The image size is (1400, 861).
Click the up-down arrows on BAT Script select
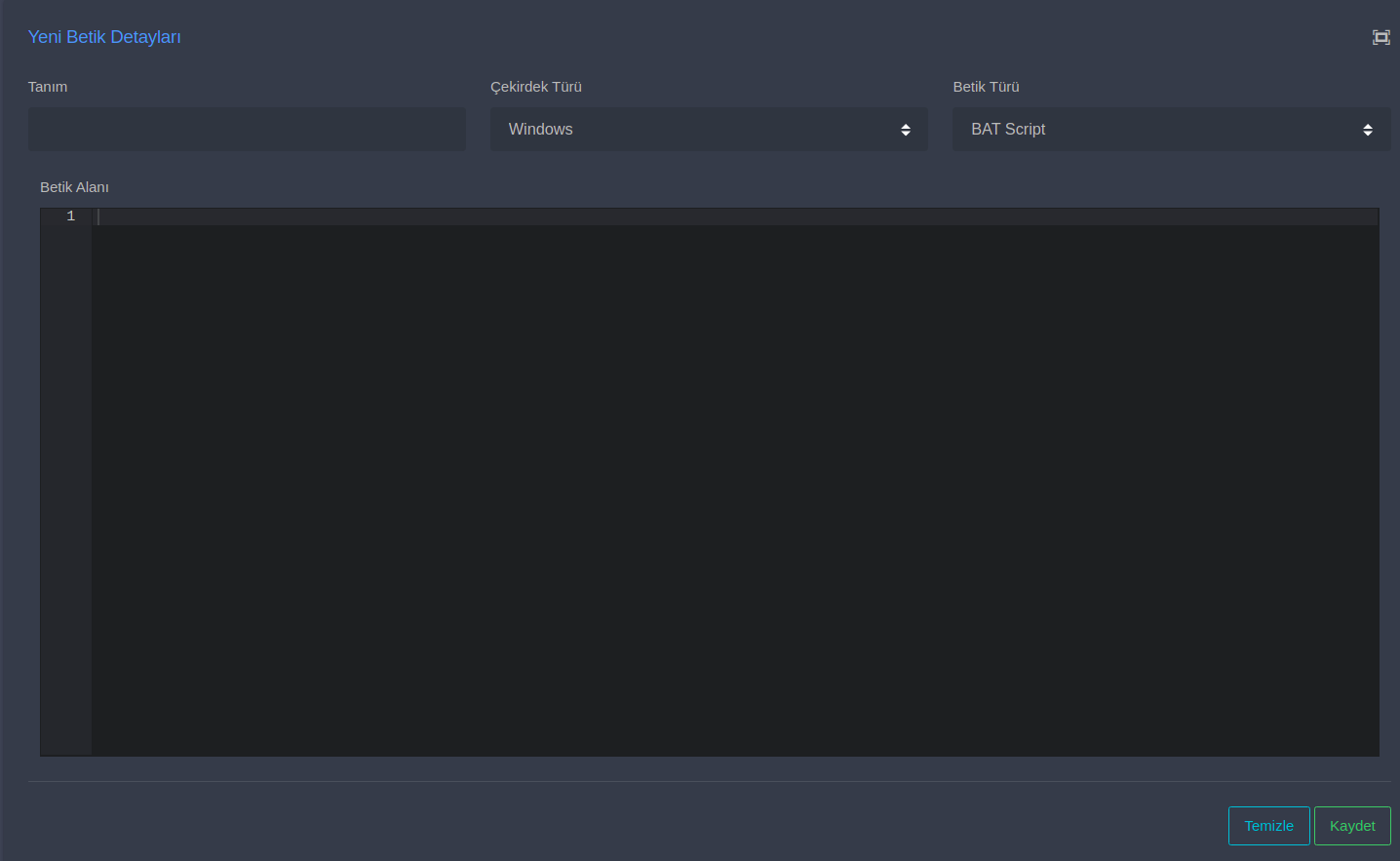coord(1368,130)
